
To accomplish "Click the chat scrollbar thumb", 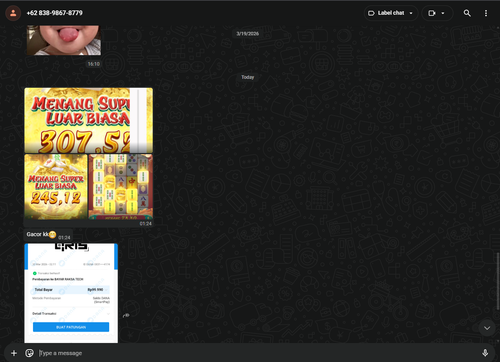I will [498, 282].
